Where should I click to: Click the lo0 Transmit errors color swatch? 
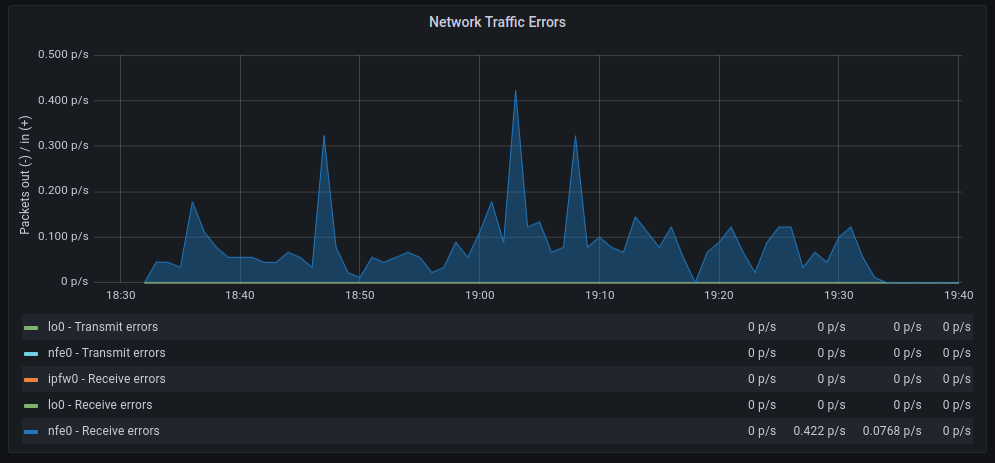(x=31, y=327)
